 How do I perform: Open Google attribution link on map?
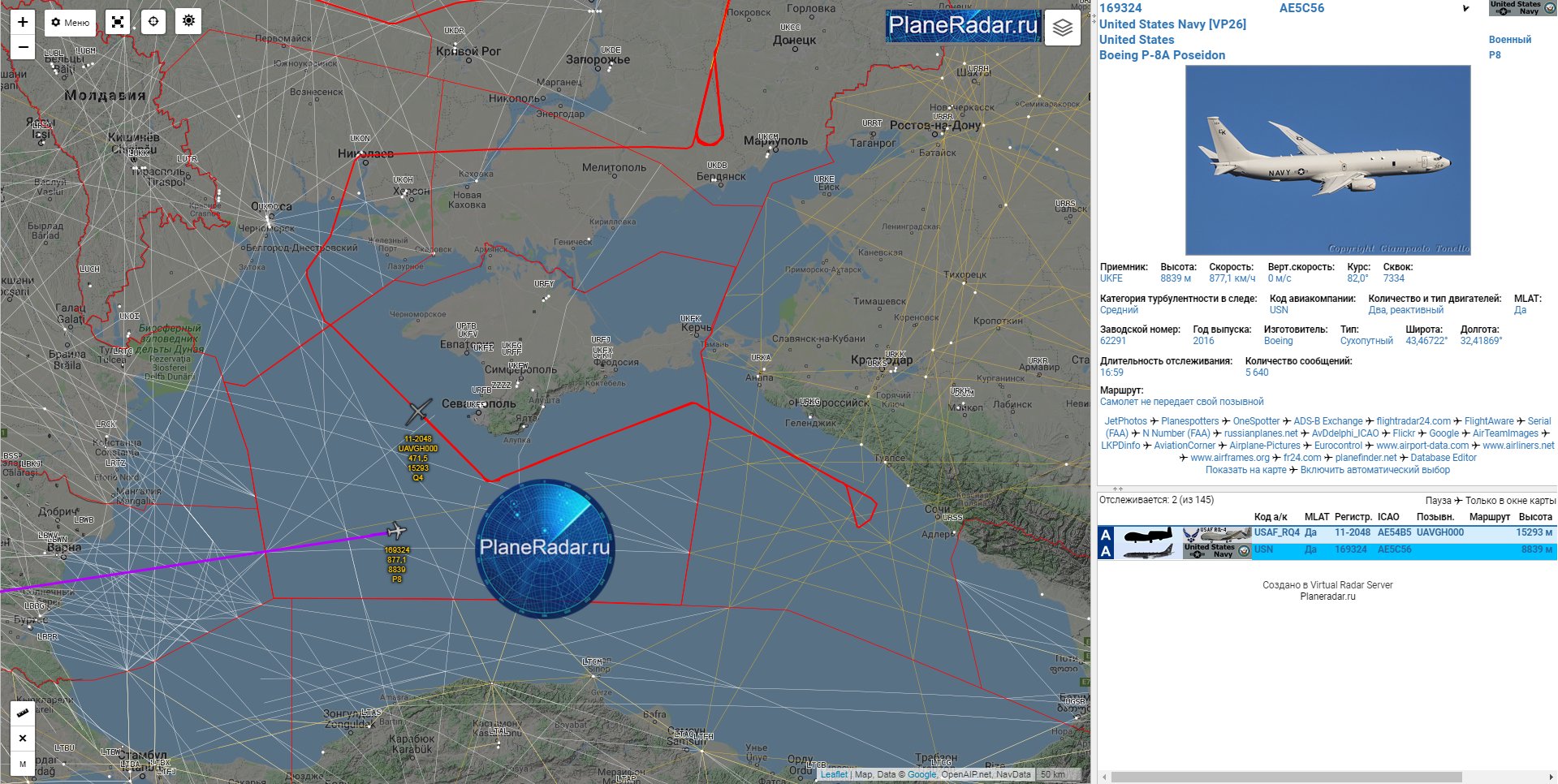point(921,774)
